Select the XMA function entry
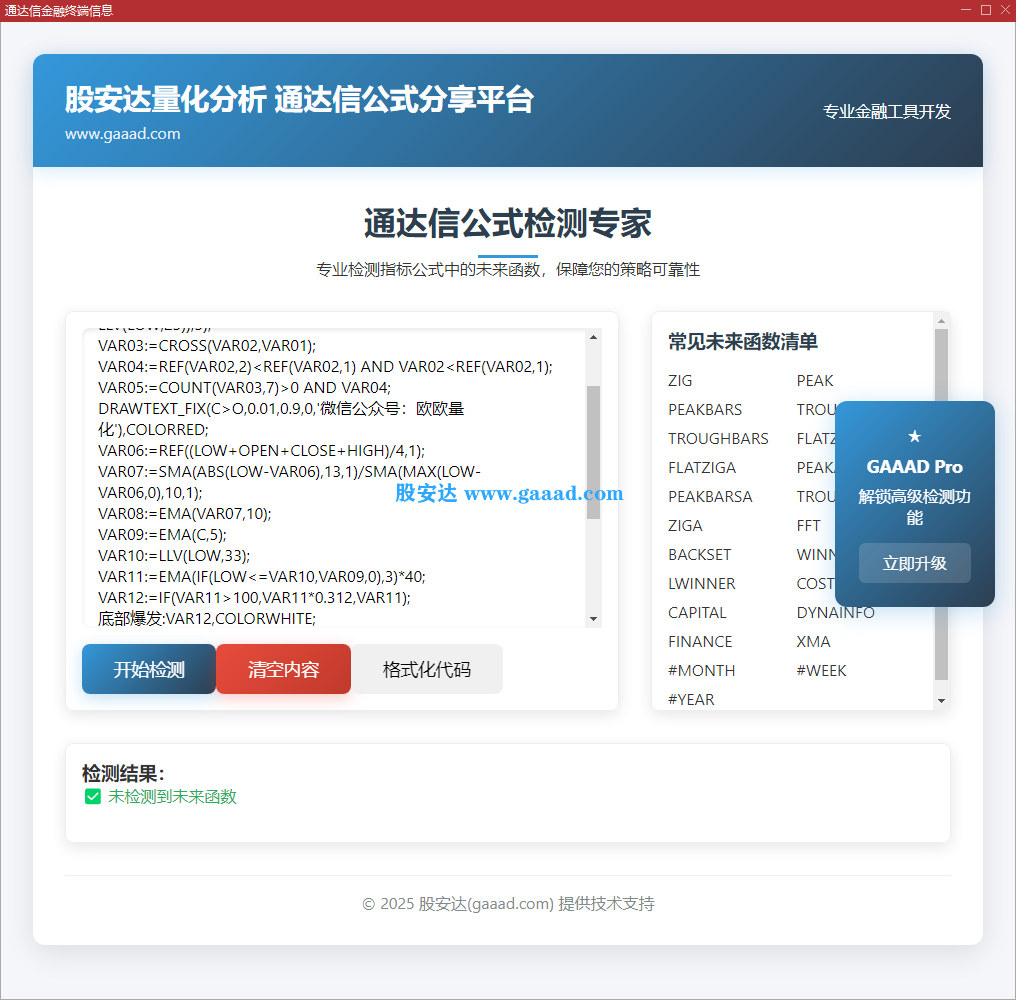1016x1000 pixels. tap(813, 642)
